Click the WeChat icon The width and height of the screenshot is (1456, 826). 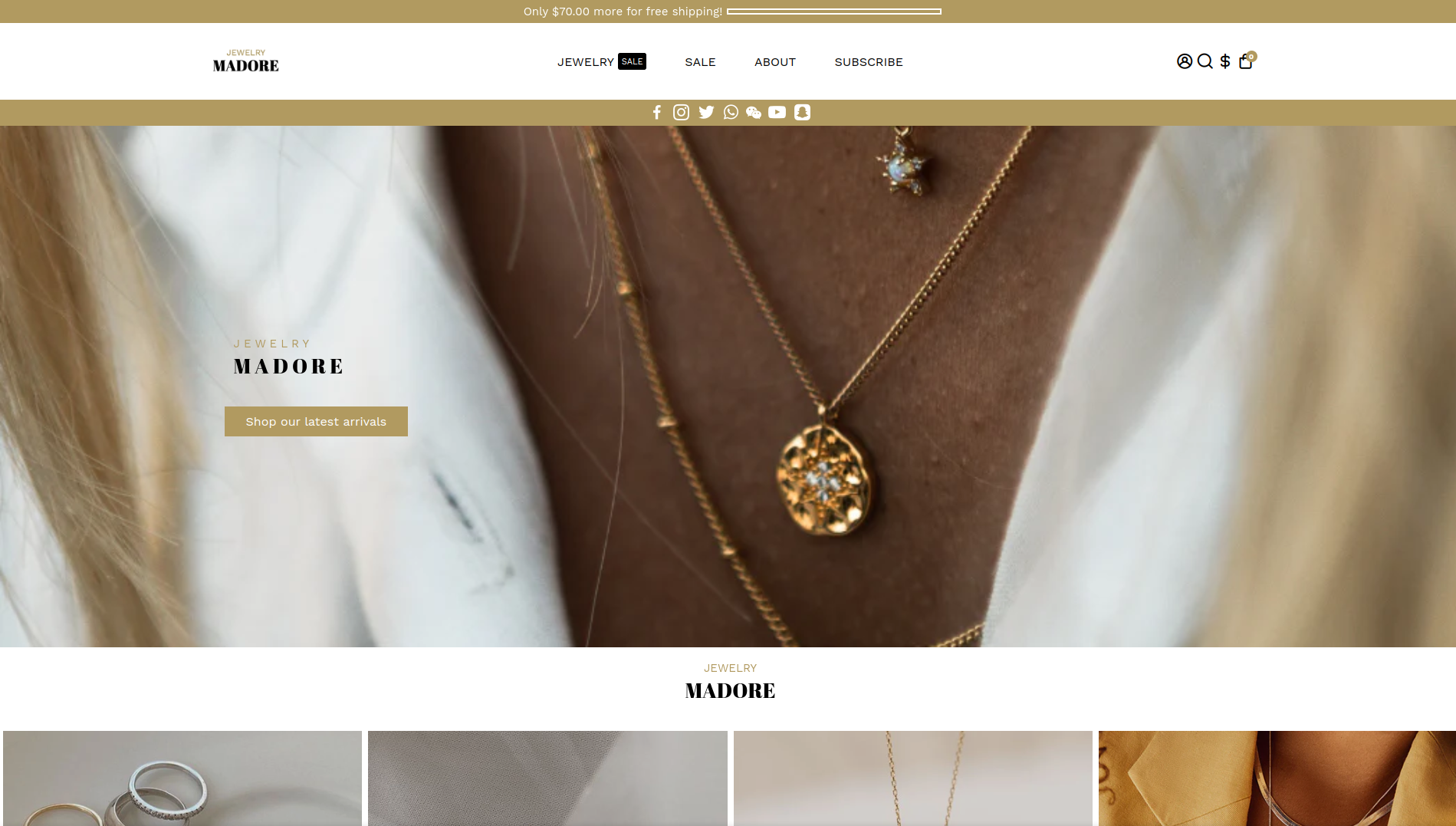(x=754, y=113)
